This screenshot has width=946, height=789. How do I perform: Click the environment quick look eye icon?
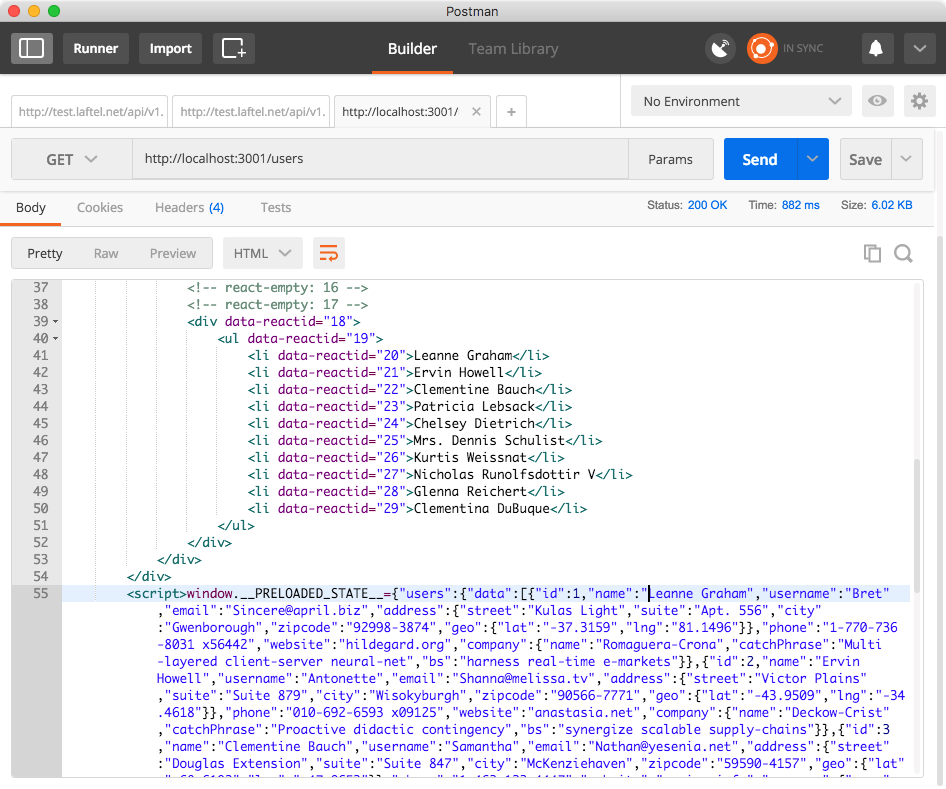pos(877,101)
